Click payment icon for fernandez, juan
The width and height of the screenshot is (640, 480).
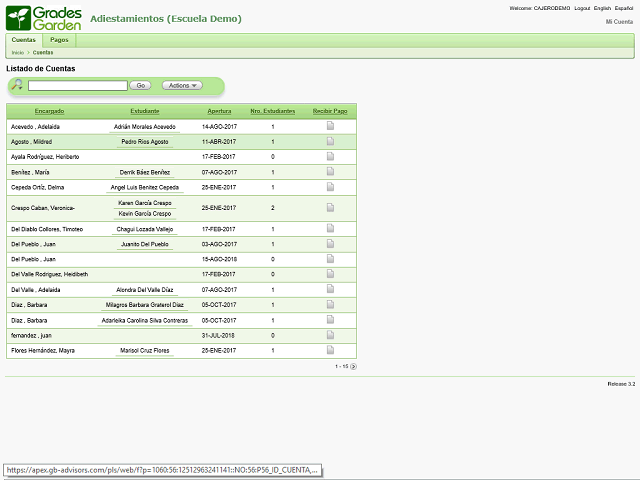pos(330,335)
